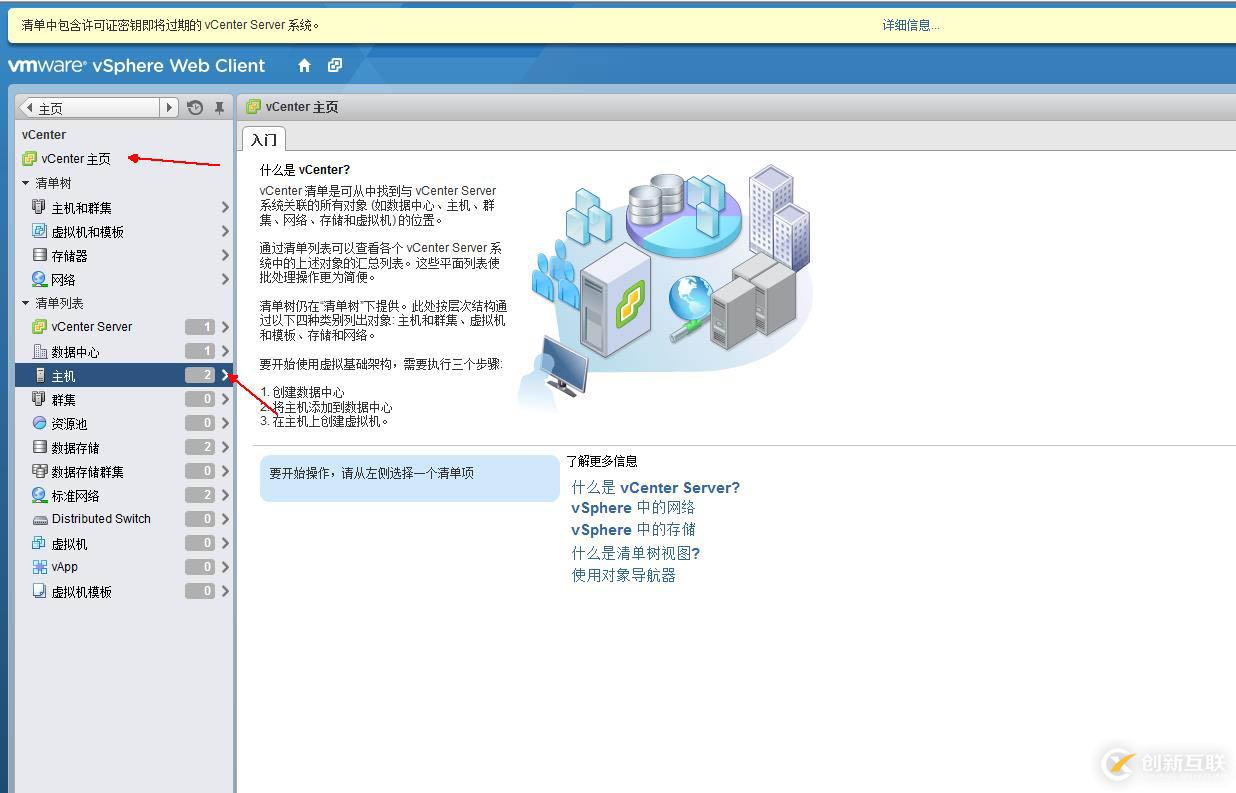This screenshot has height=793, width=1236.
Task: Select 群集 label in inventory list
Action: click(x=64, y=400)
